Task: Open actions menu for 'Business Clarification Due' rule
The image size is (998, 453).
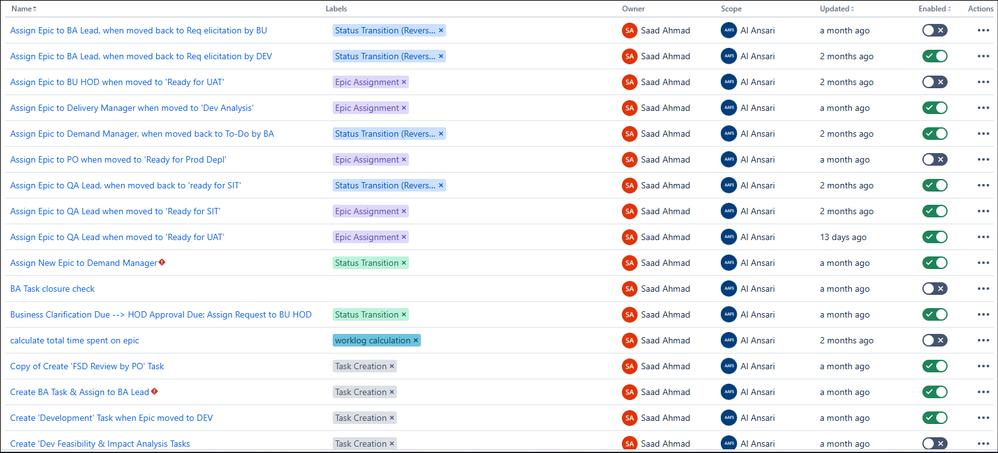Action: tap(983, 314)
